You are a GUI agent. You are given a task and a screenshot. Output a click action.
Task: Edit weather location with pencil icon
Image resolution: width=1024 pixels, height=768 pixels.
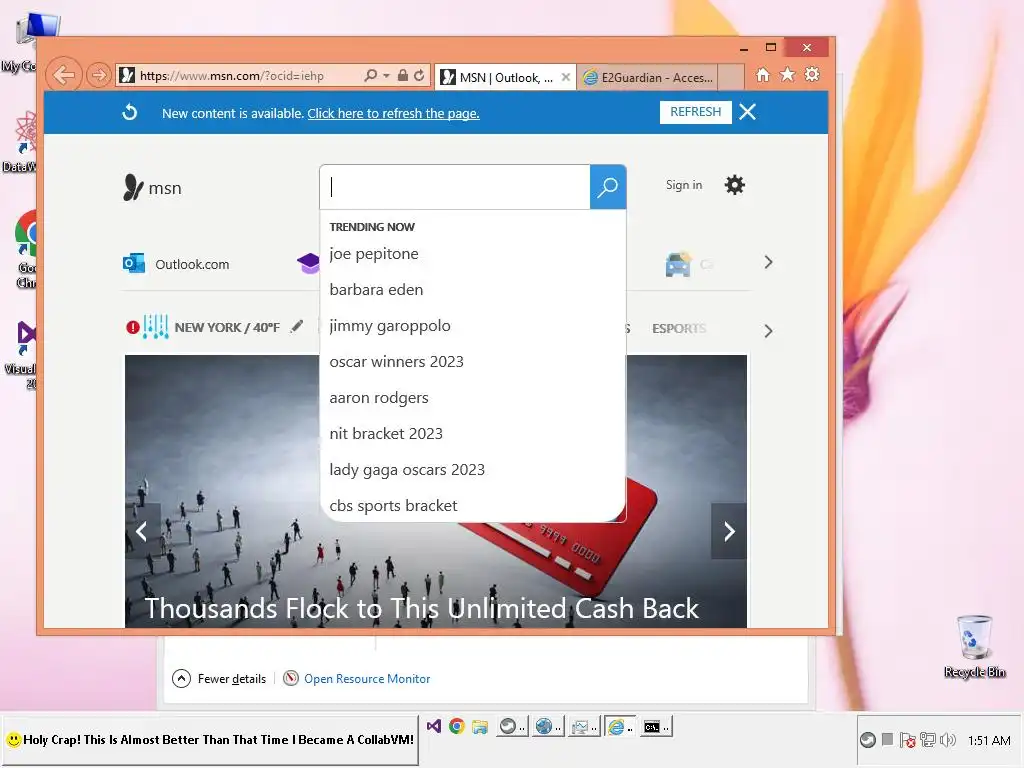(x=297, y=326)
